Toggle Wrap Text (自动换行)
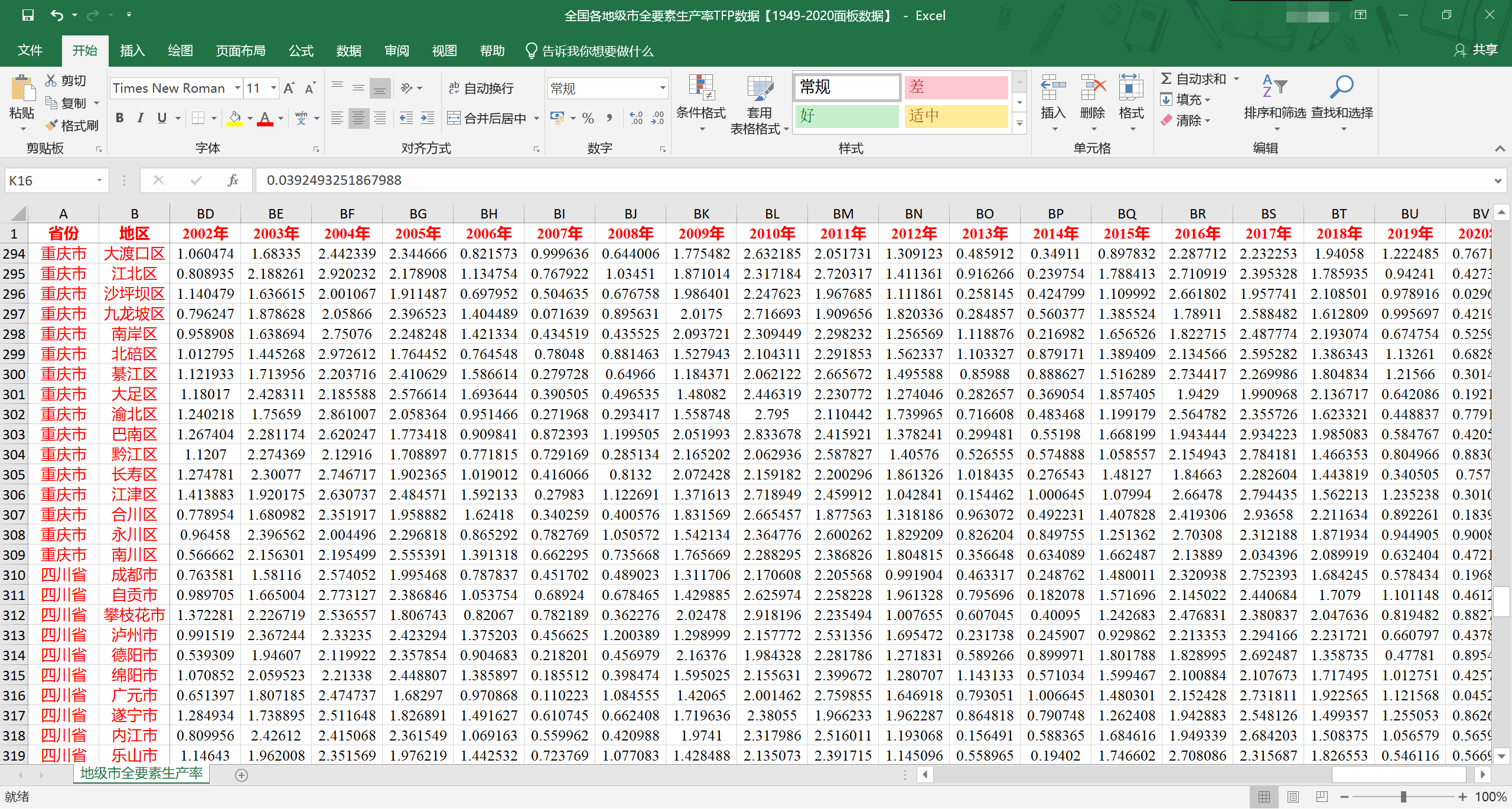 point(481,89)
